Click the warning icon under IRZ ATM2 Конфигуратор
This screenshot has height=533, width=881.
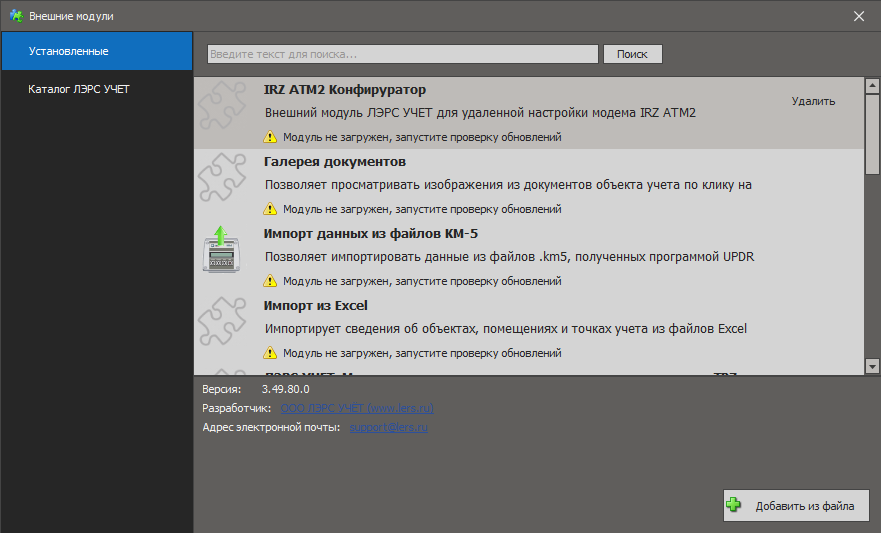pyautogui.click(x=270, y=137)
